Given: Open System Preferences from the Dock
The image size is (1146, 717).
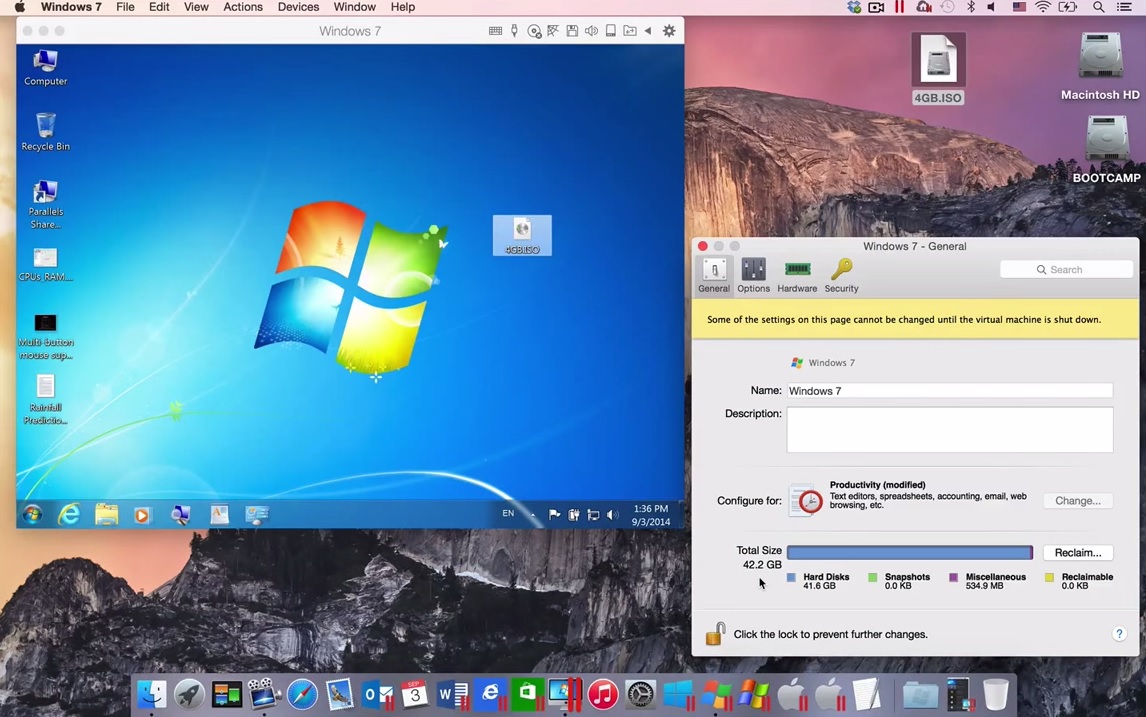Looking at the screenshot, I should click(x=640, y=694).
